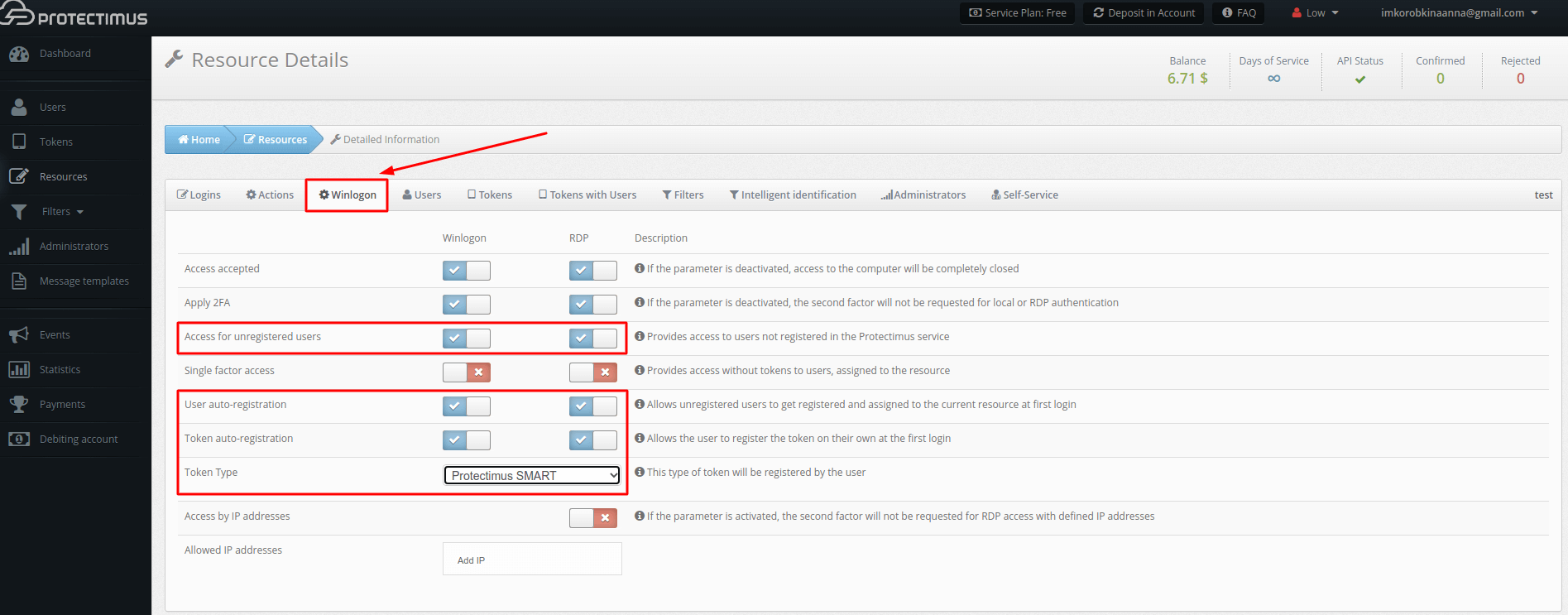1568x615 pixels.
Task: Click info icon for User auto-registration description
Action: [640, 404]
